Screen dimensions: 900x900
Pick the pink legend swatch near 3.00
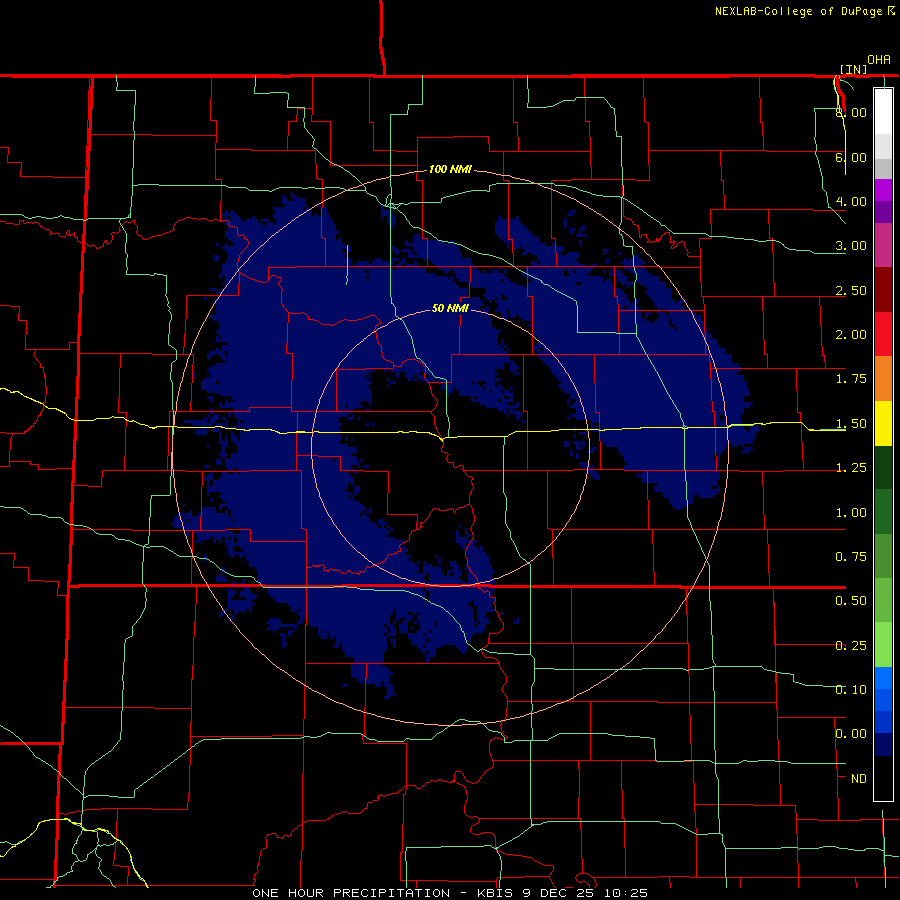click(883, 245)
